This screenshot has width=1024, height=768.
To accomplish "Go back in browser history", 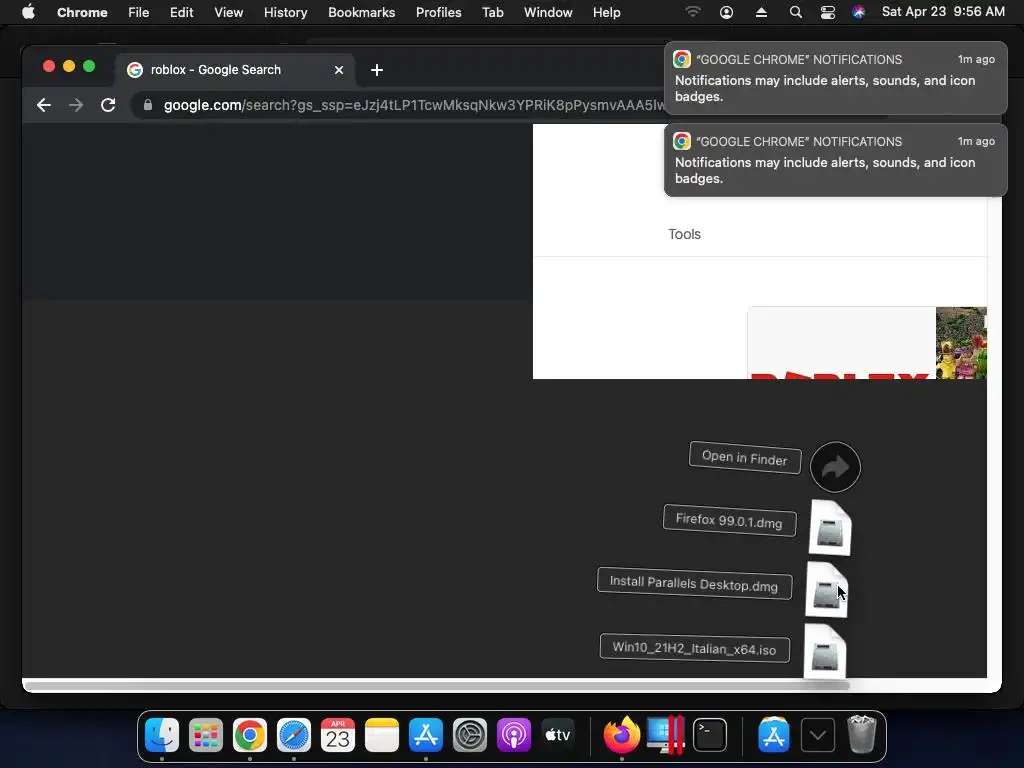I will click(x=44, y=105).
